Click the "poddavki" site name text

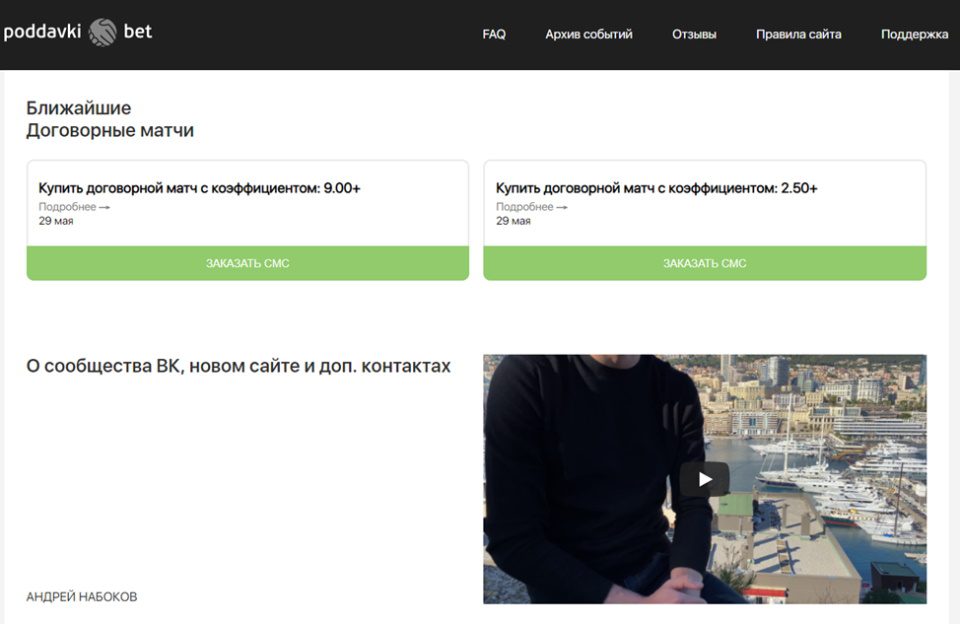42,32
